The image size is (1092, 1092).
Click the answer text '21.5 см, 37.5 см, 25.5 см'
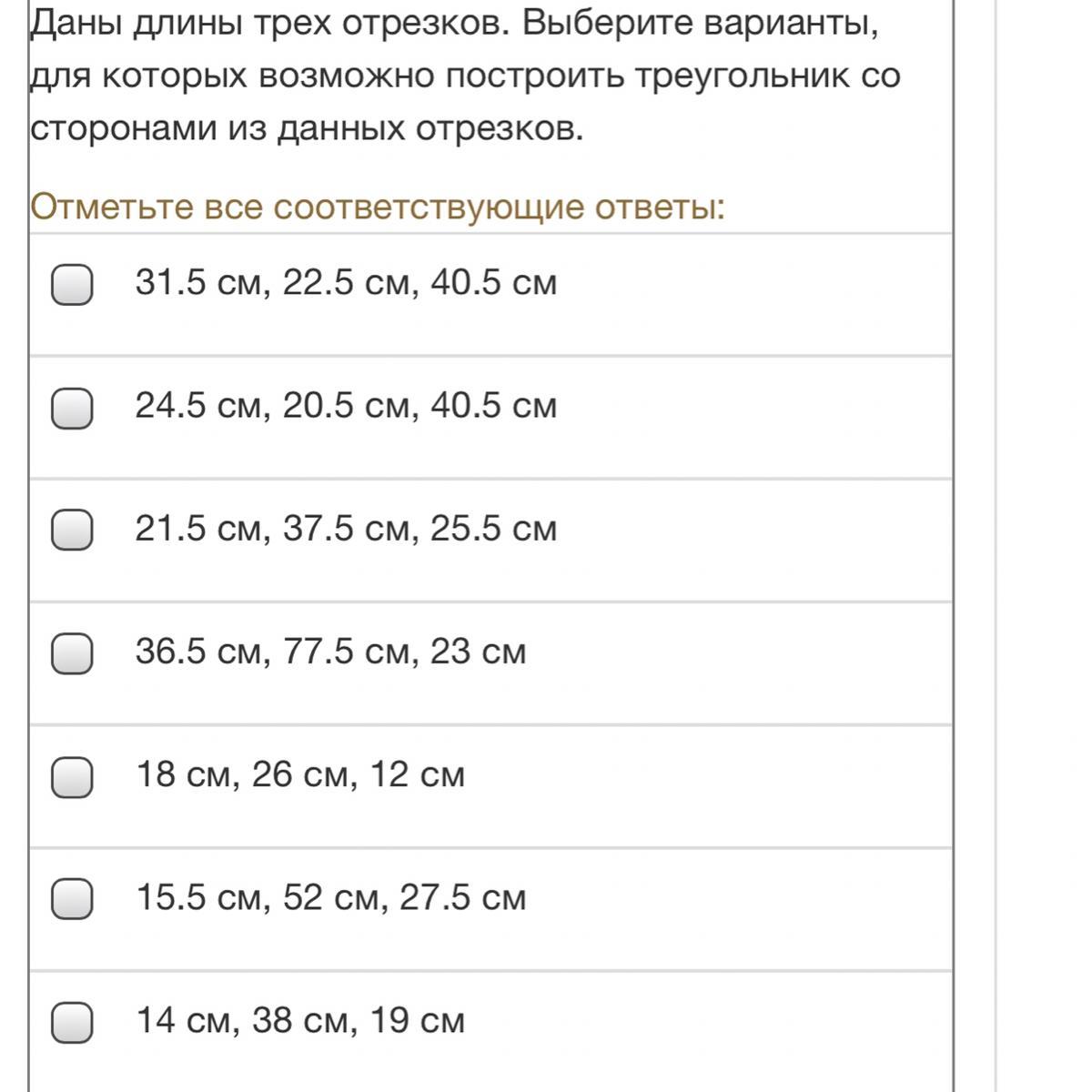[x=346, y=529]
